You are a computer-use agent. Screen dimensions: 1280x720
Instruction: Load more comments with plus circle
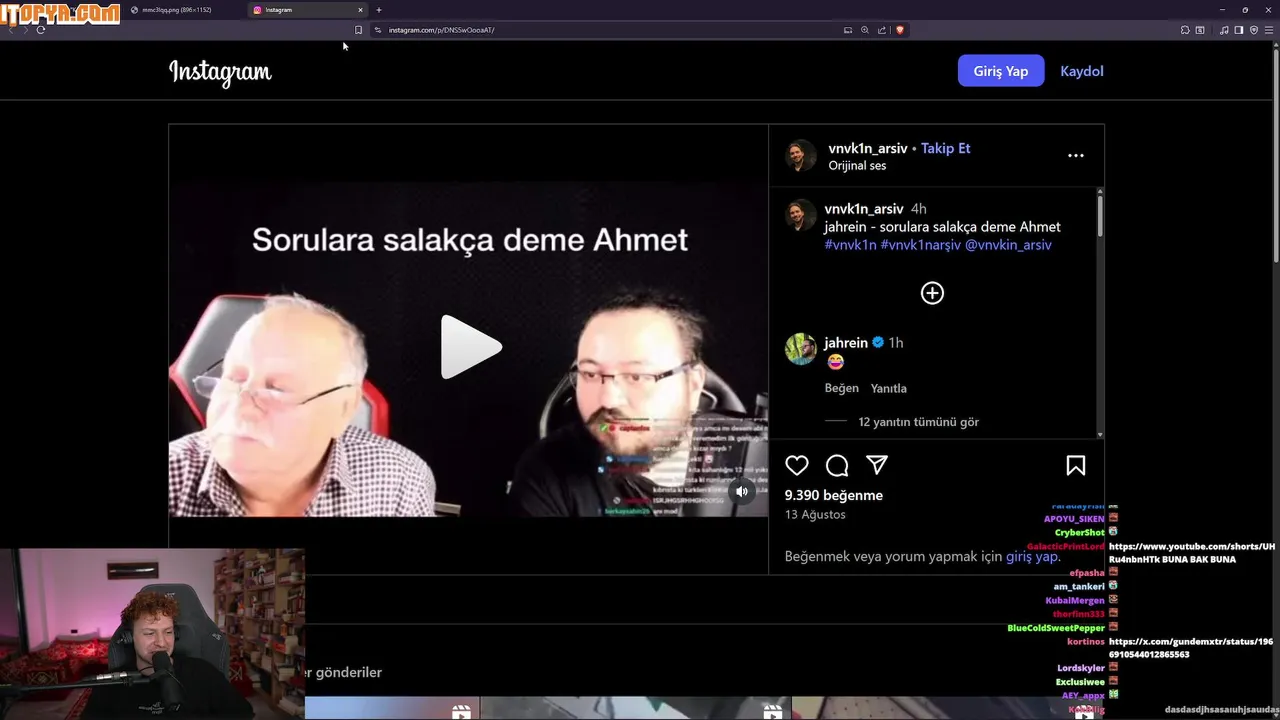[x=932, y=293]
